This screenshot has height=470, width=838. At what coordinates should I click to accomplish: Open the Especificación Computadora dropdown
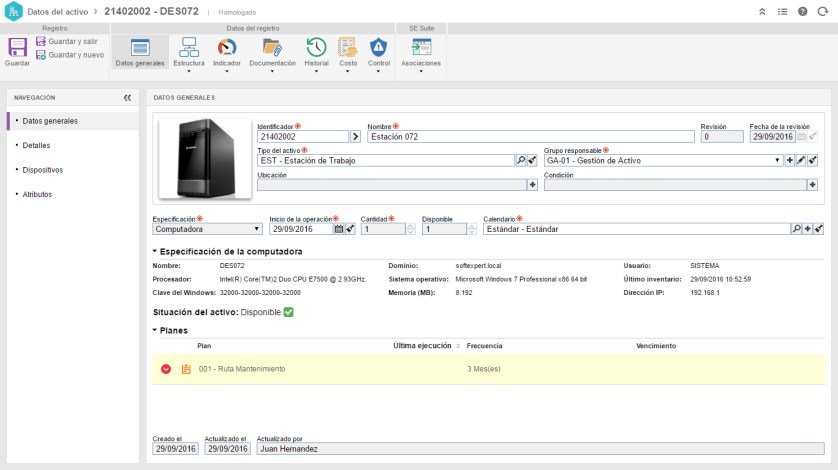(x=207, y=229)
